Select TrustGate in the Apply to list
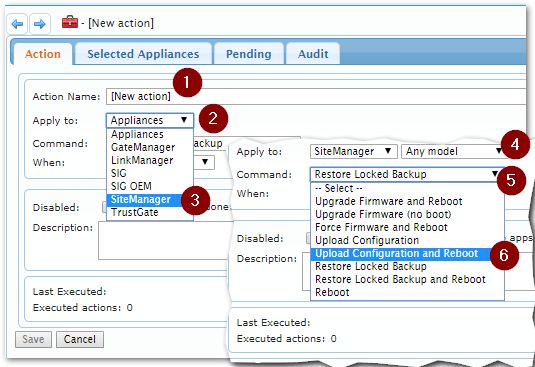Screen dimensions: 535x367 150,212
